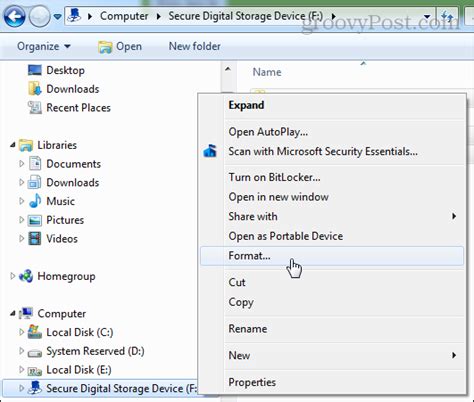474x402 pixels.
Task: Collapse the Libraries tree node
Action: [13, 145]
